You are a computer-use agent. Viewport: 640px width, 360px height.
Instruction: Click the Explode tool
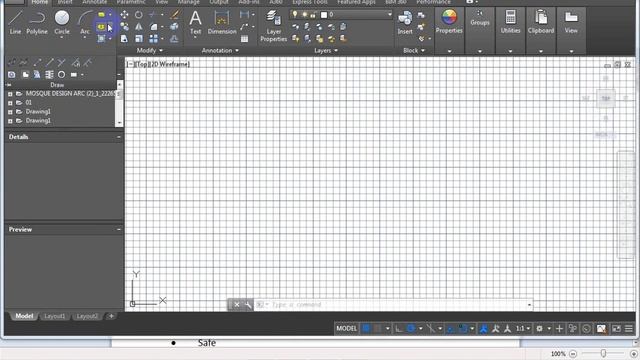point(174,27)
